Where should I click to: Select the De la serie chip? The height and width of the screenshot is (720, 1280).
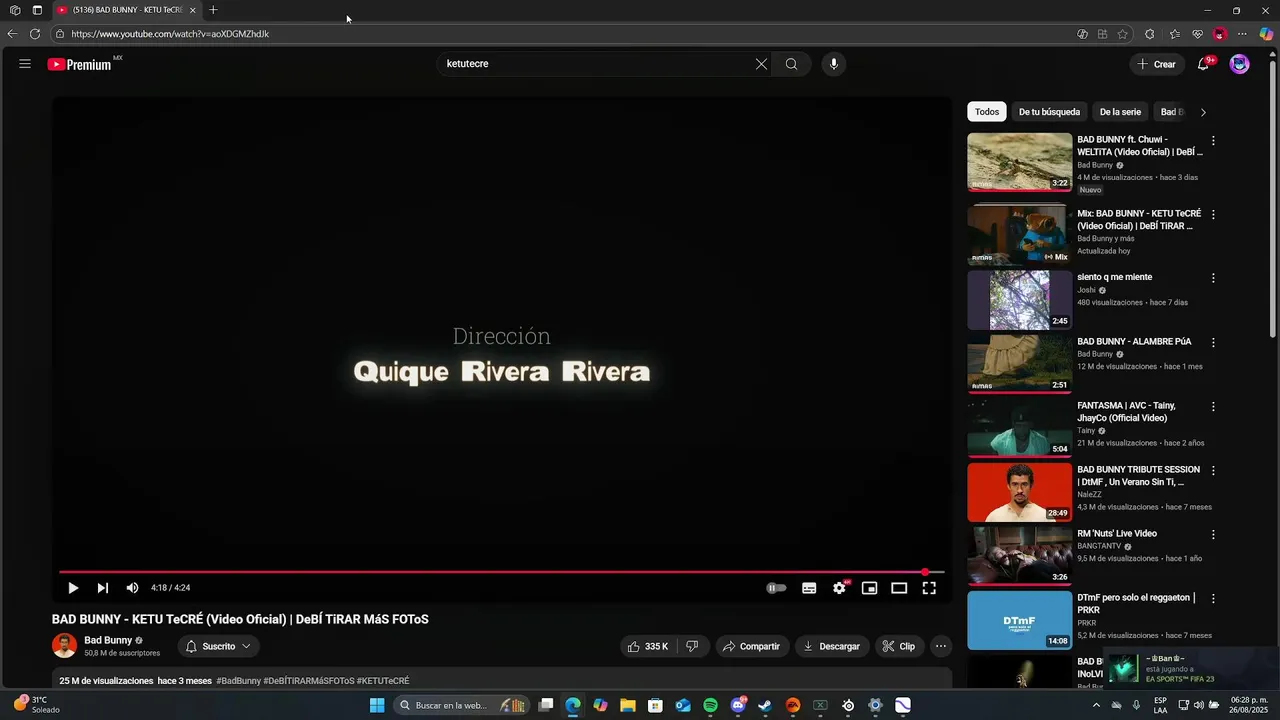[x=1120, y=112]
